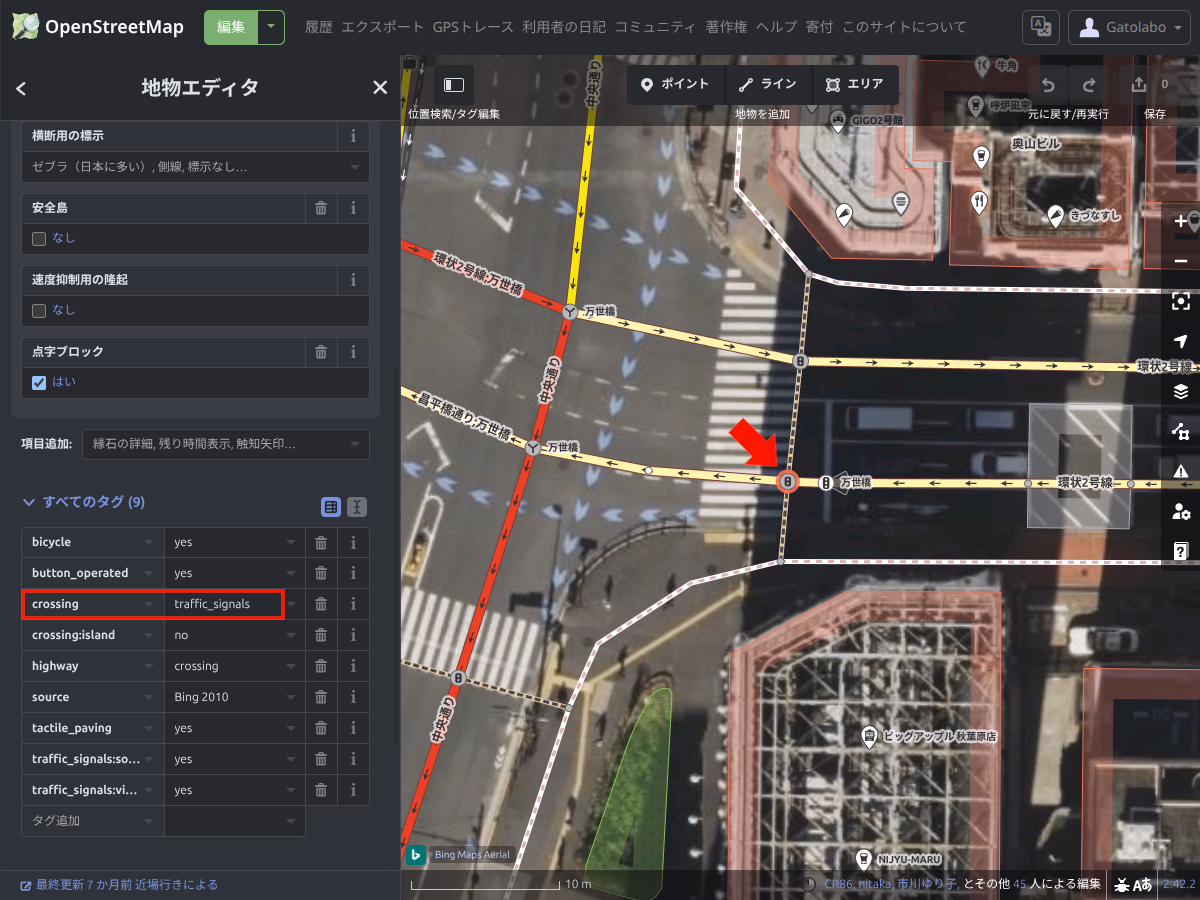
Task: Click the undo arrow icon
Action: tap(1048, 85)
